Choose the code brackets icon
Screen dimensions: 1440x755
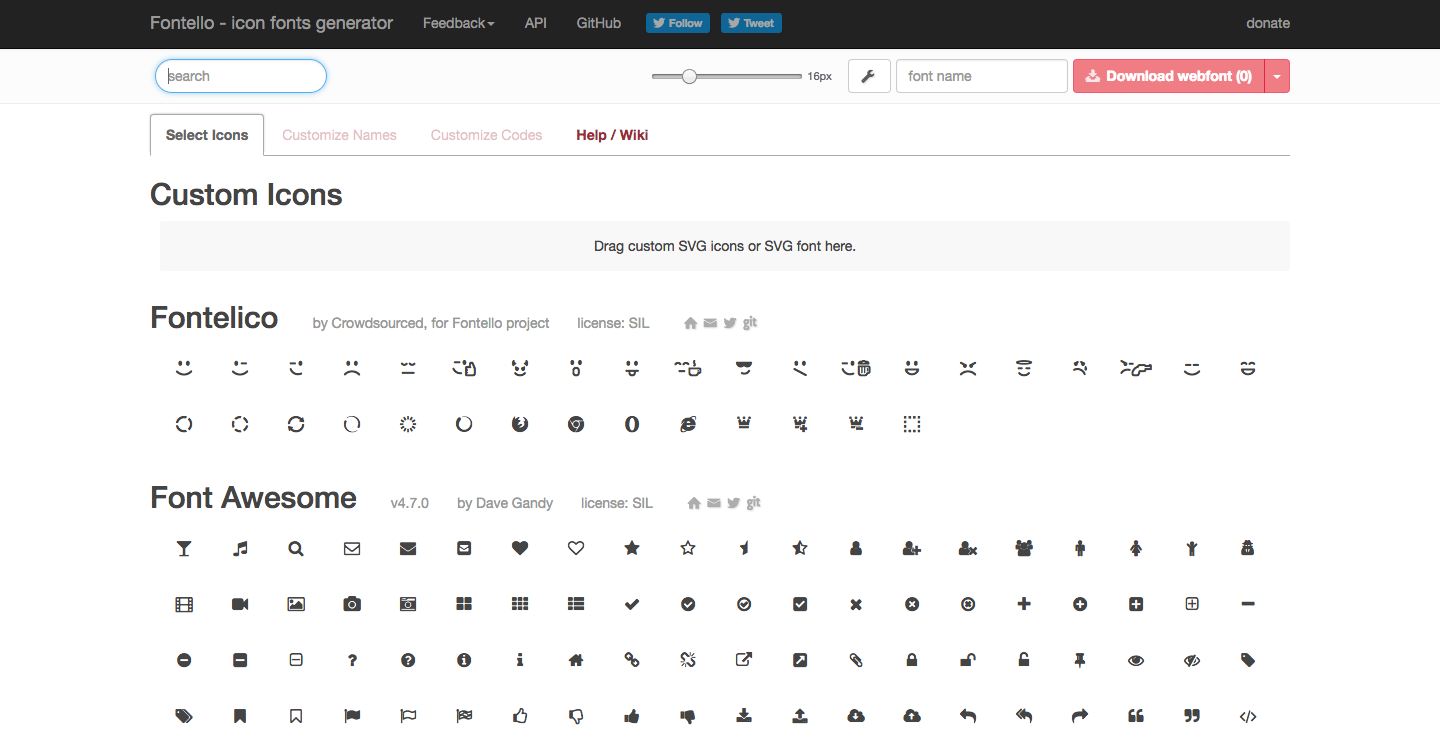1248,716
